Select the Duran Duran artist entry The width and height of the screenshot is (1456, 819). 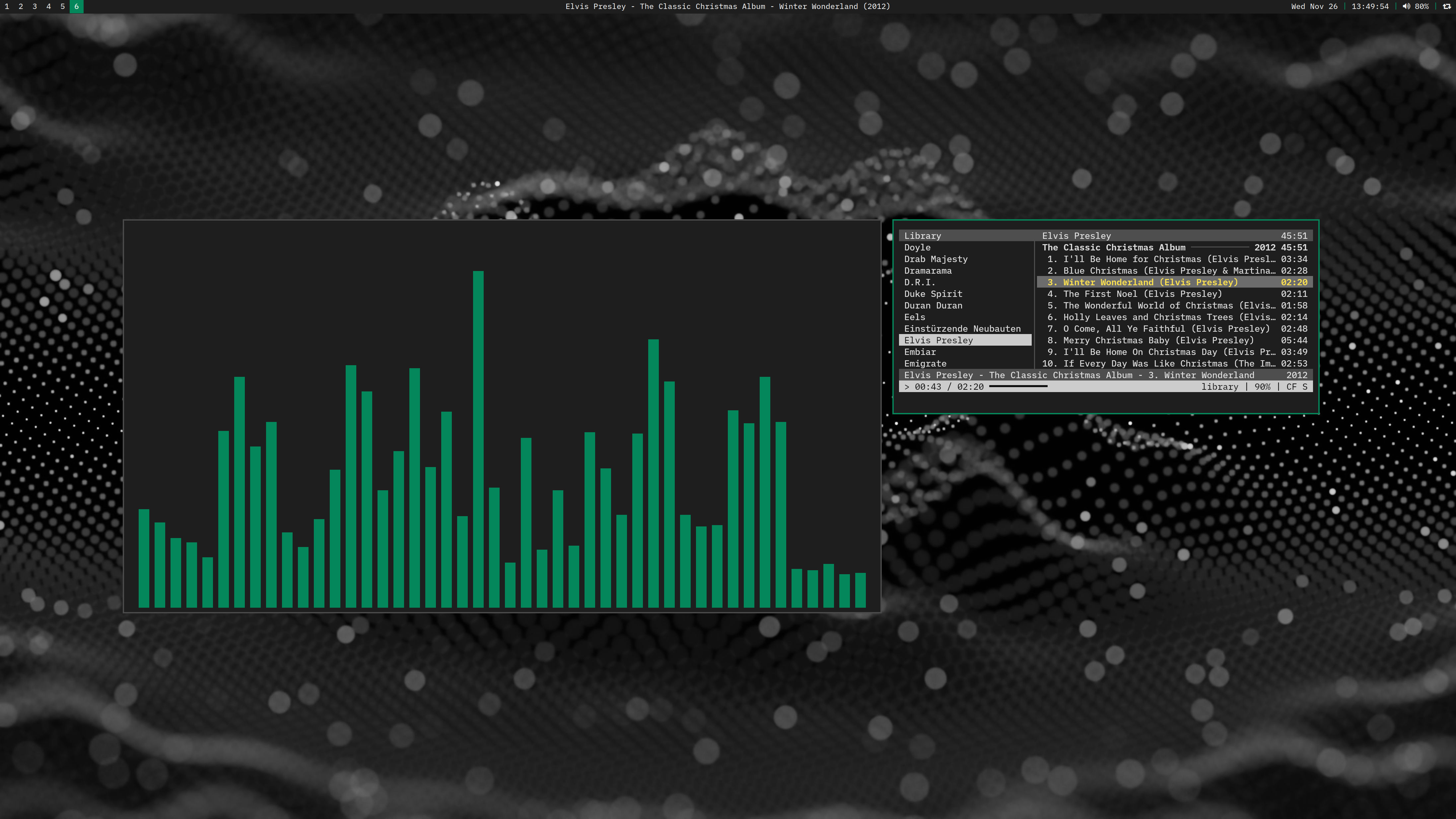click(x=933, y=305)
